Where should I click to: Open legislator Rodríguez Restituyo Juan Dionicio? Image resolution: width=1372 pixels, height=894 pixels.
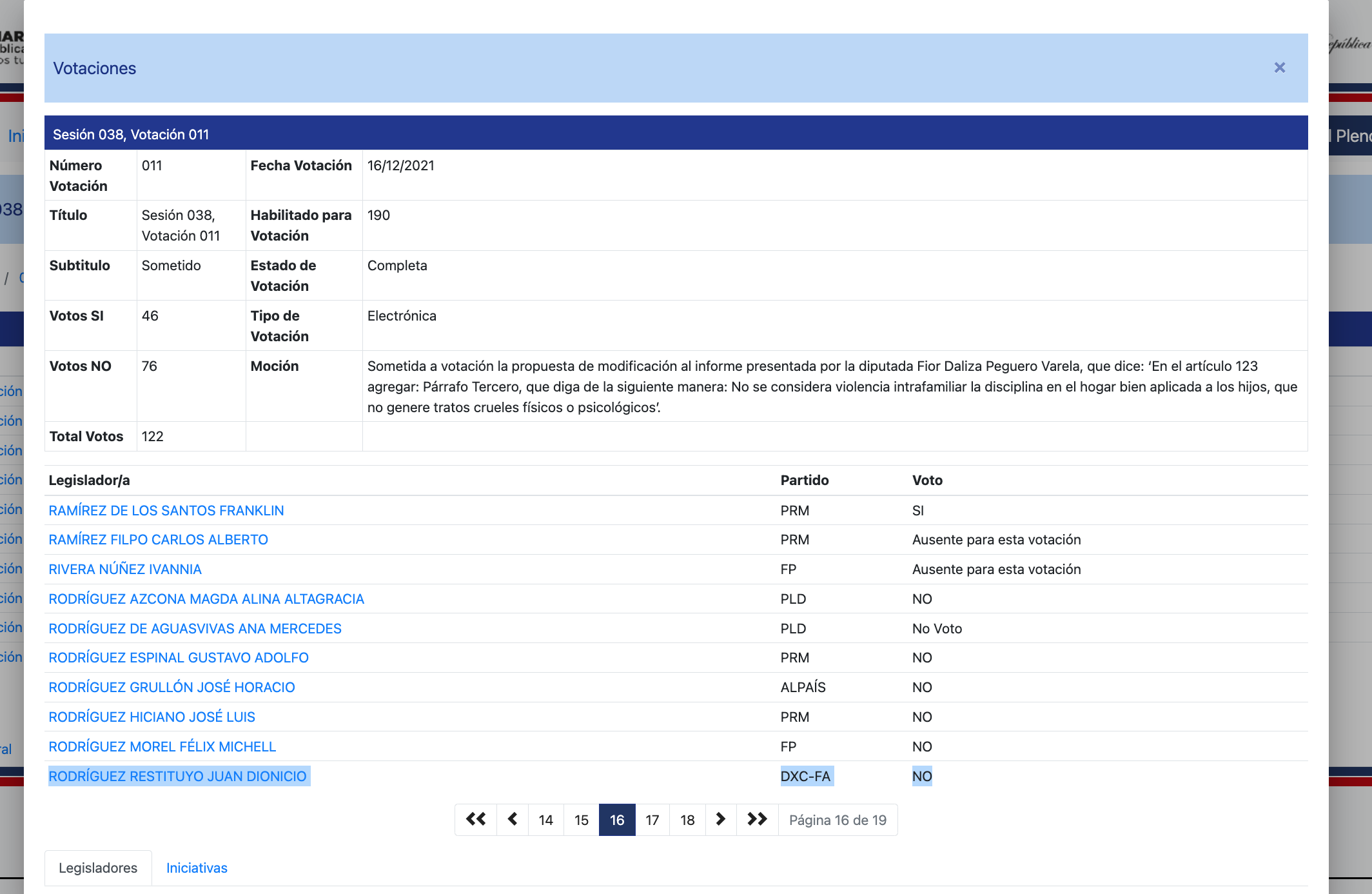click(x=178, y=777)
